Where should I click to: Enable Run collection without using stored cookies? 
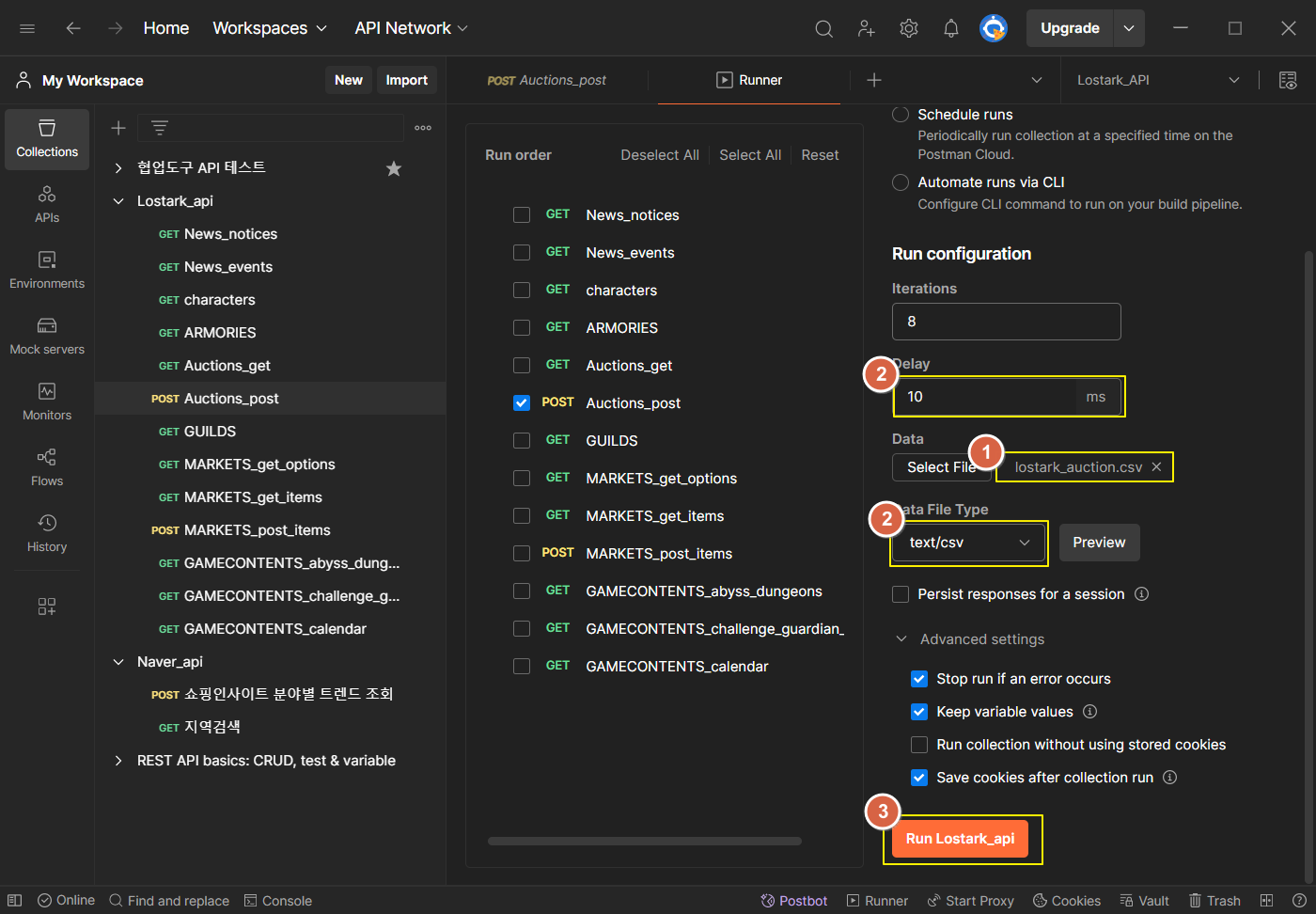(919, 745)
